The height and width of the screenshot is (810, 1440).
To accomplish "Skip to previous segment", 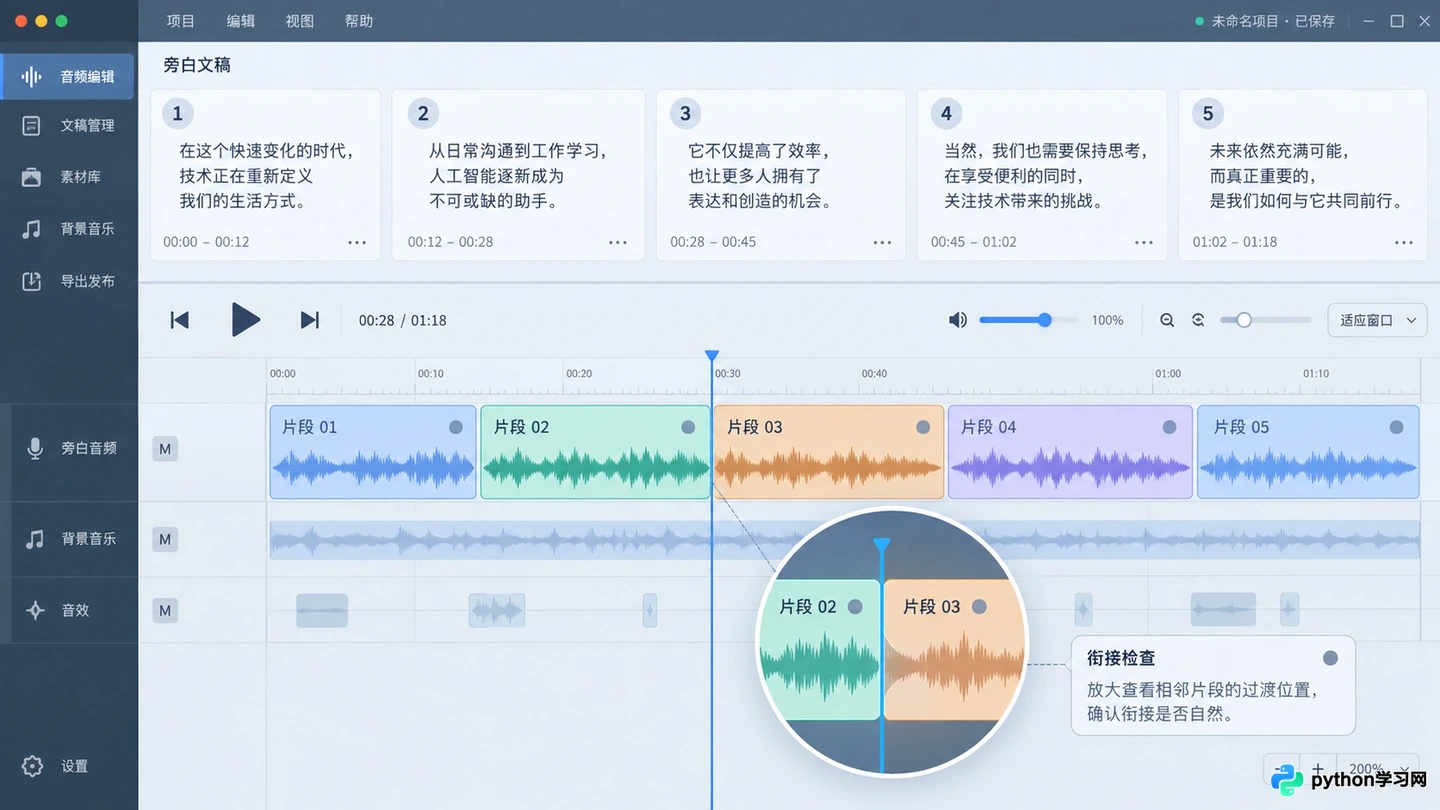I will 180,320.
